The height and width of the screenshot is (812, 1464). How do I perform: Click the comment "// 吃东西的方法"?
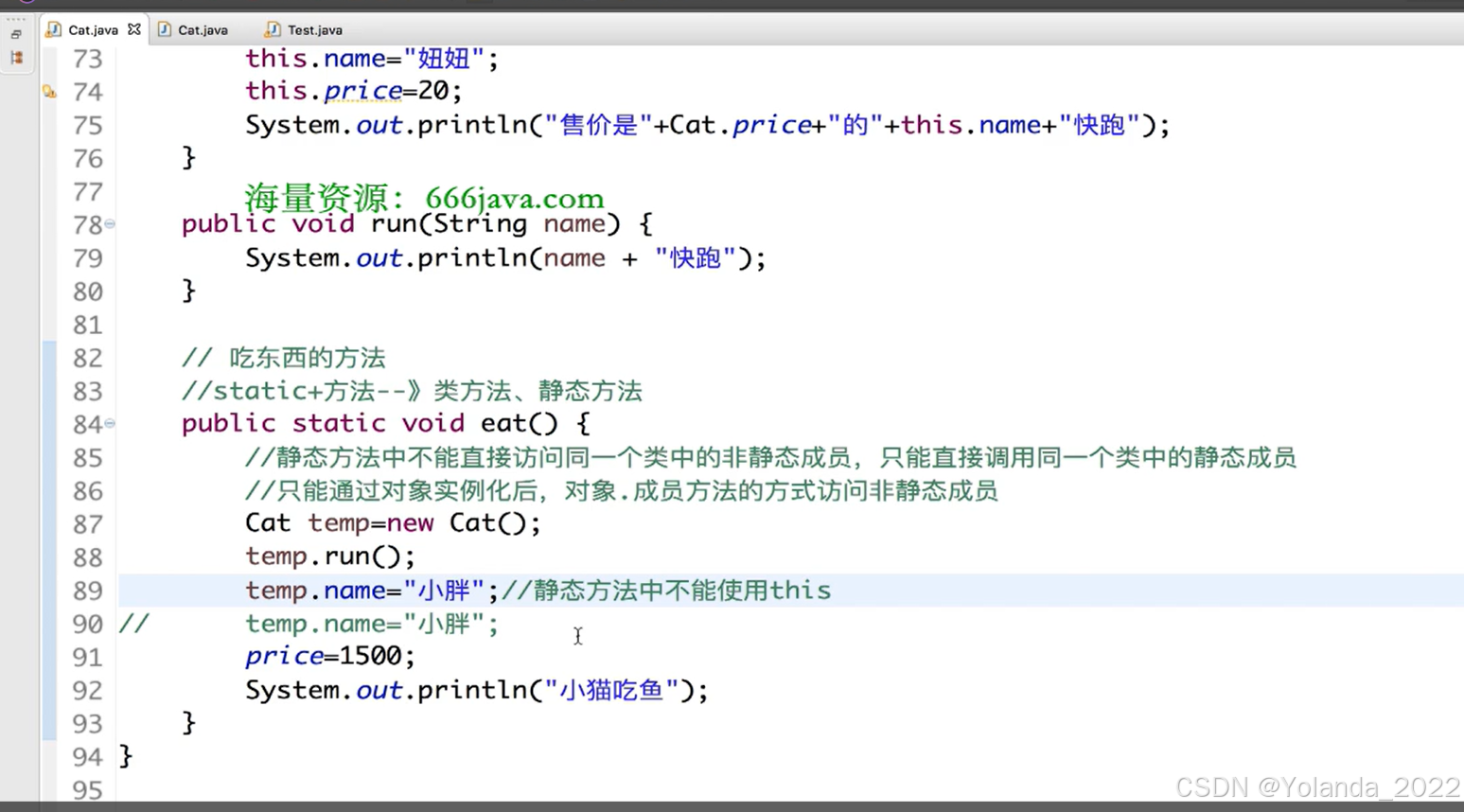(284, 358)
